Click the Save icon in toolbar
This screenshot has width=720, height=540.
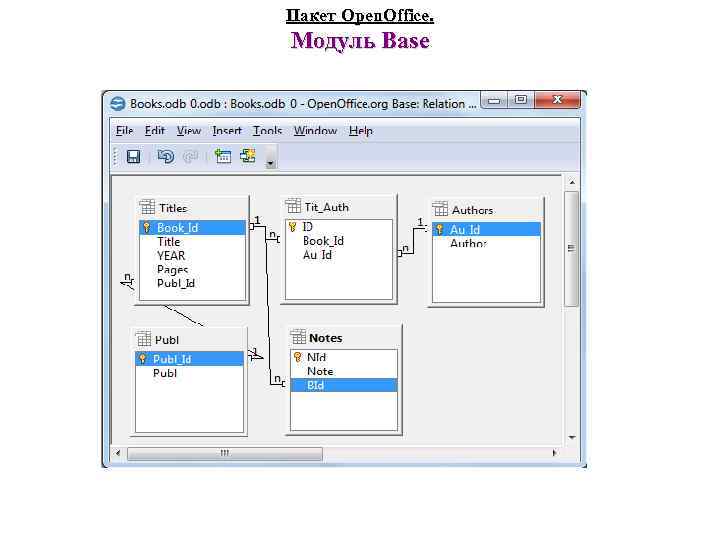(x=133, y=157)
